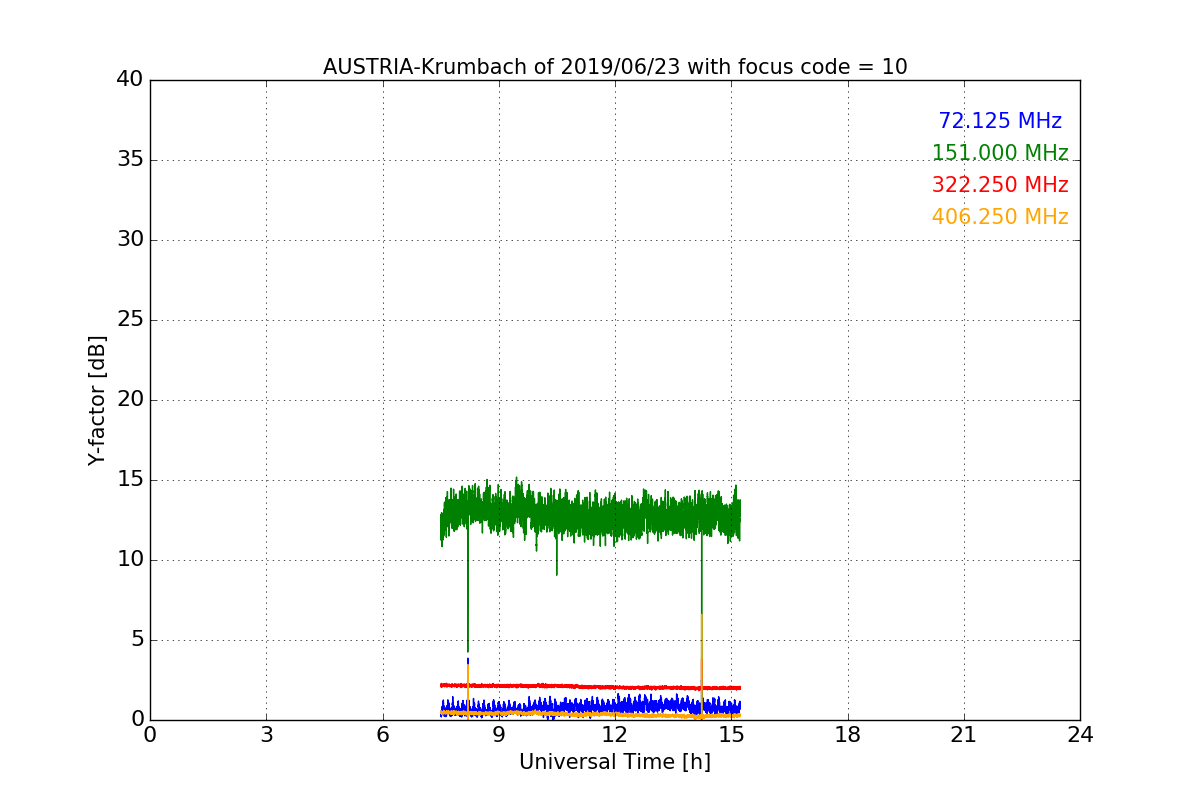Click the plot title AUSTRIA-Krumbach of 2019/06/23

click(615, 67)
